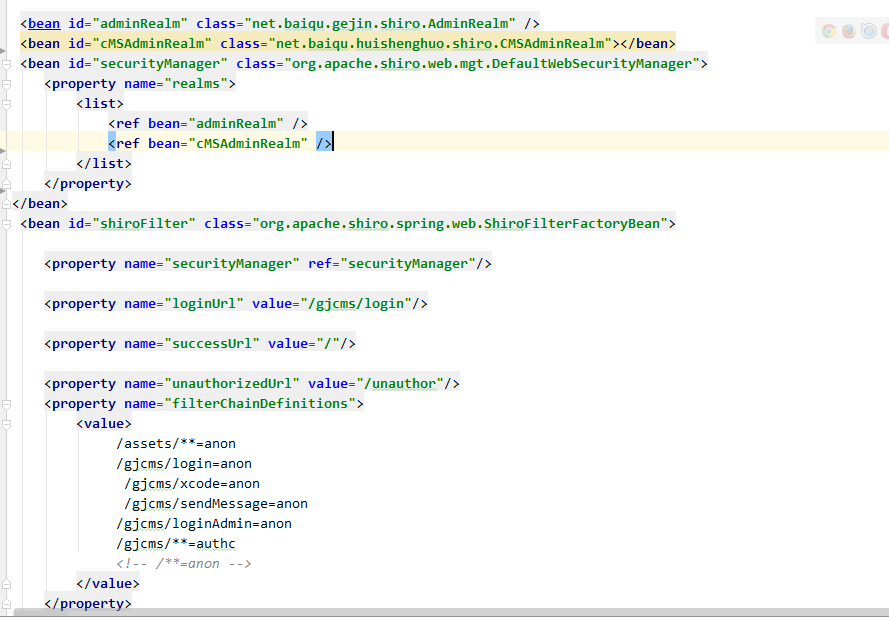This screenshot has width=889, height=617.
Task: Click the underlined bean tag on adminRealm line
Action: tap(44, 24)
